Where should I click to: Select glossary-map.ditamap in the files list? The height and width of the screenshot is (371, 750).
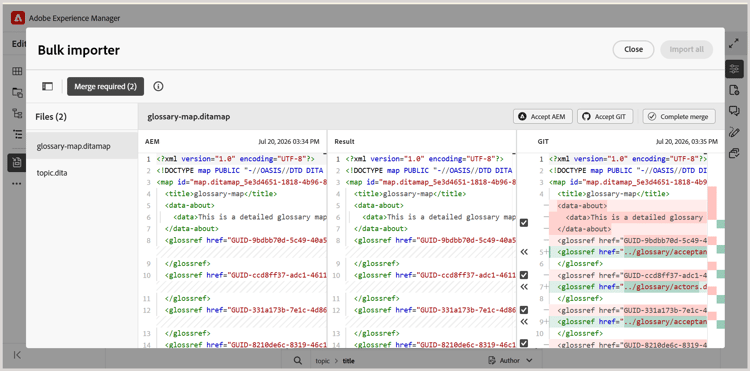[82, 146]
